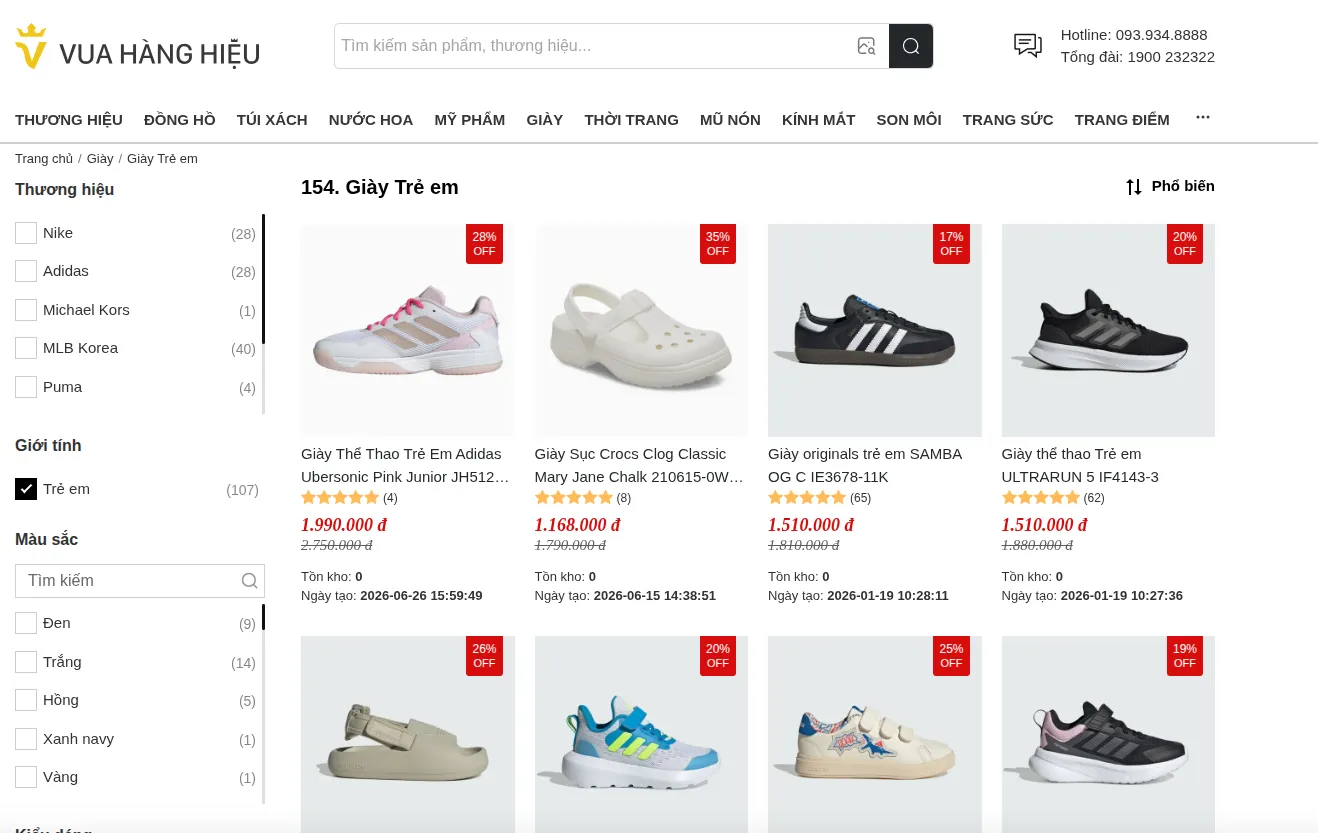Click the 28% OFF badge on pink Adidas

(x=484, y=244)
